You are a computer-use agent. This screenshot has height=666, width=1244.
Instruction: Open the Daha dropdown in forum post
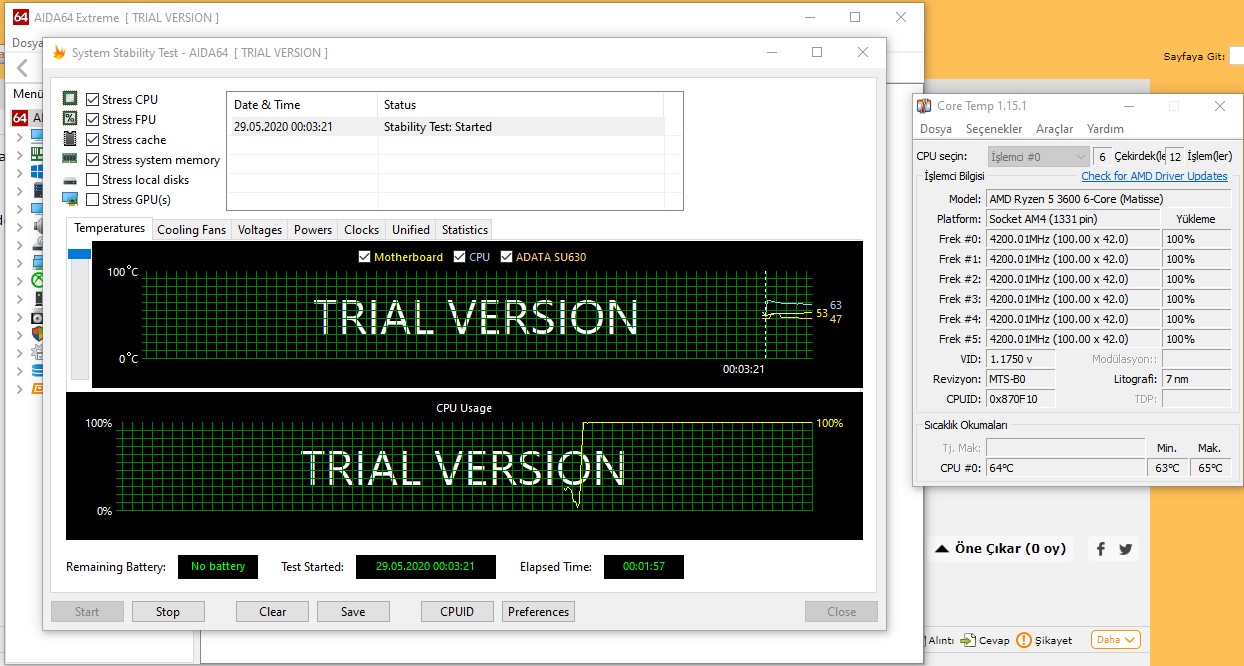coord(1116,640)
